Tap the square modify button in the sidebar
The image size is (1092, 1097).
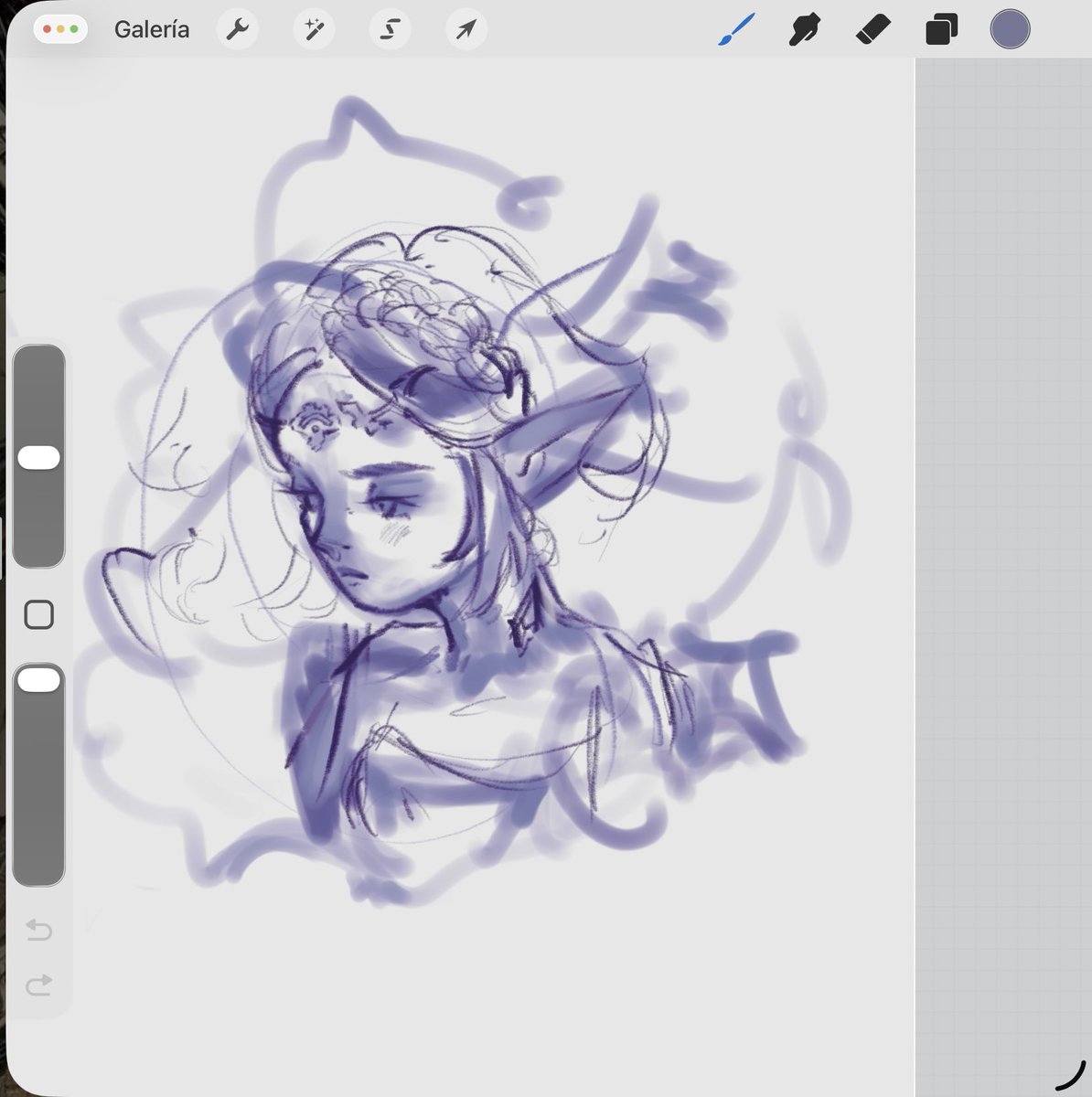point(38,614)
